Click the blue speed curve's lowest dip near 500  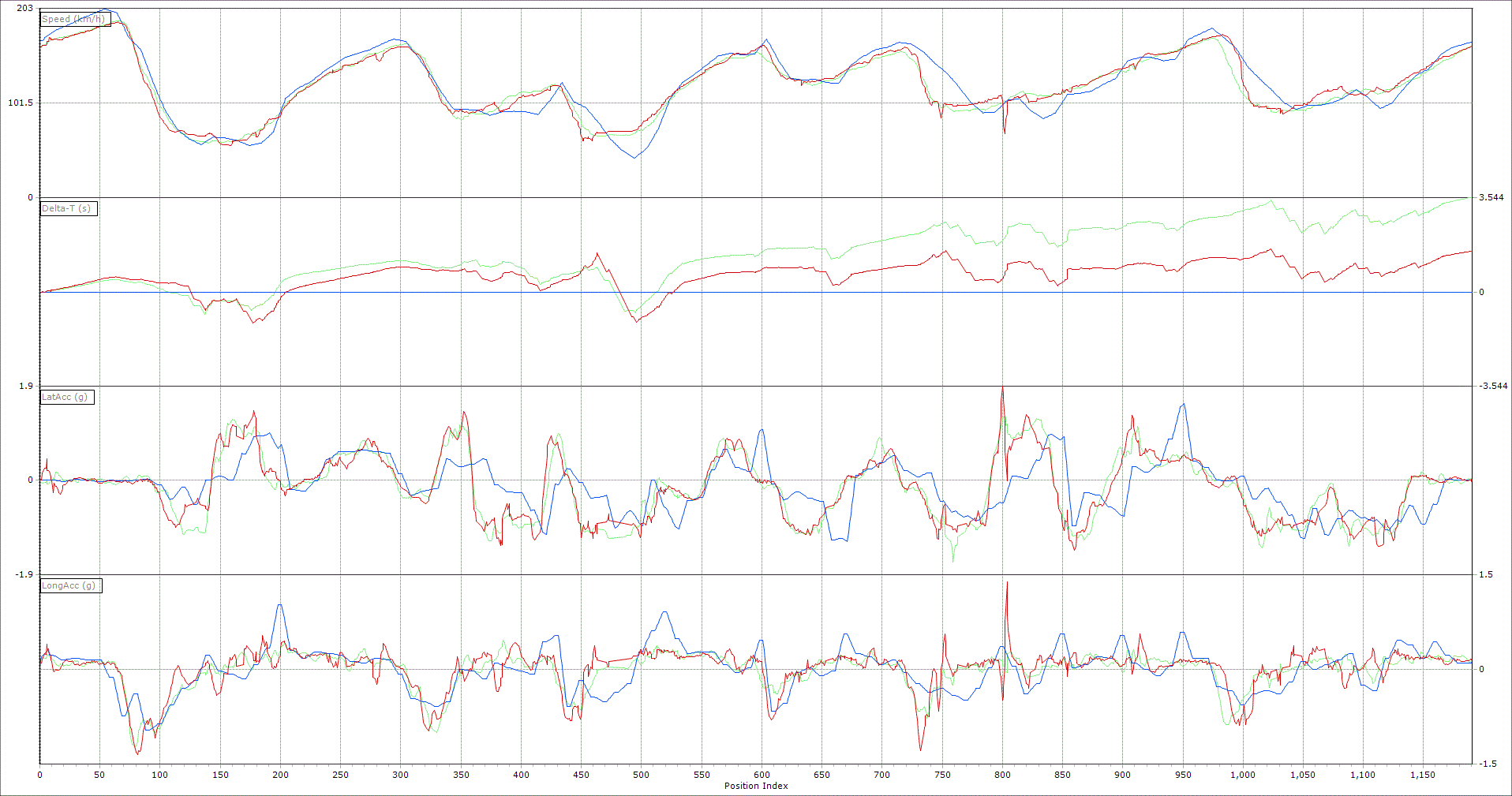click(634, 158)
